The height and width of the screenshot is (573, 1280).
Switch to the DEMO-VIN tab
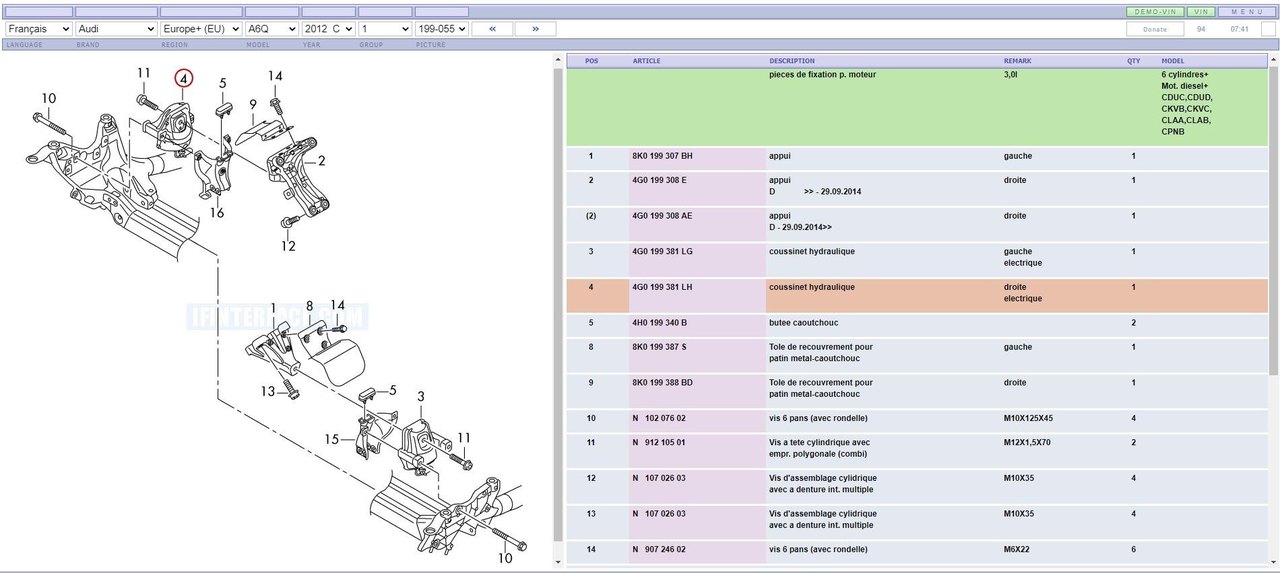(x=1155, y=12)
